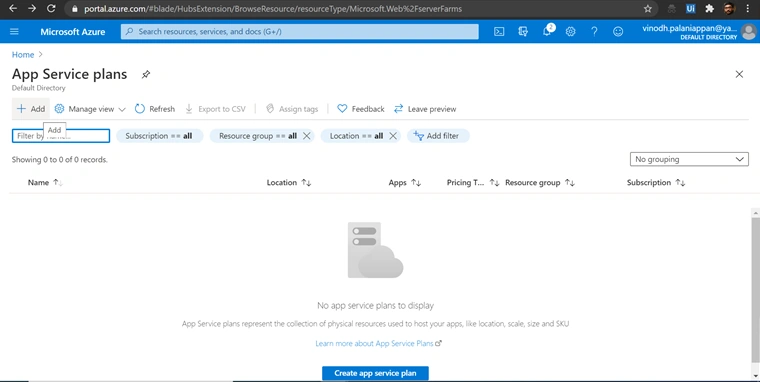The image size is (760, 382).
Task: Open the help question mark icon
Action: point(594,32)
